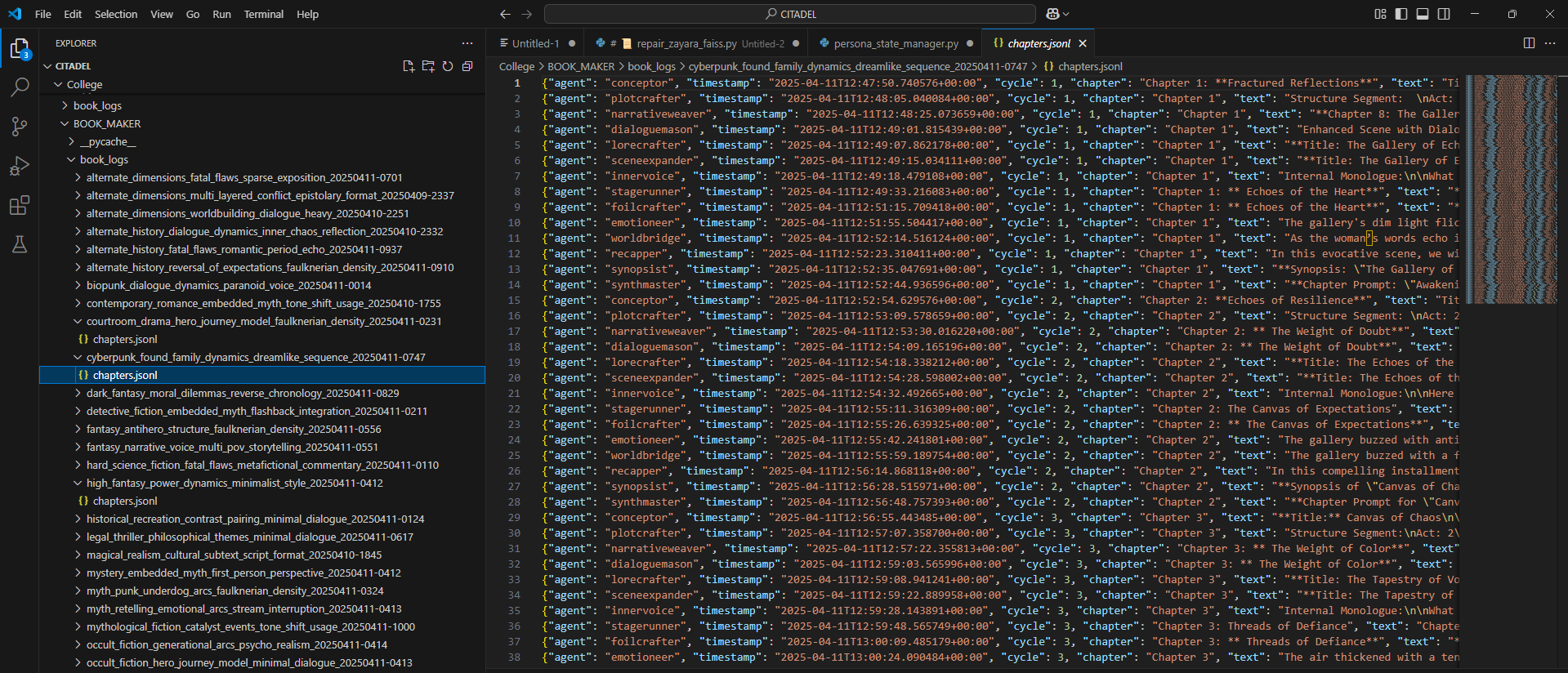1568x673 pixels.
Task: Refresh the Explorer file tree
Action: pyautogui.click(x=448, y=66)
